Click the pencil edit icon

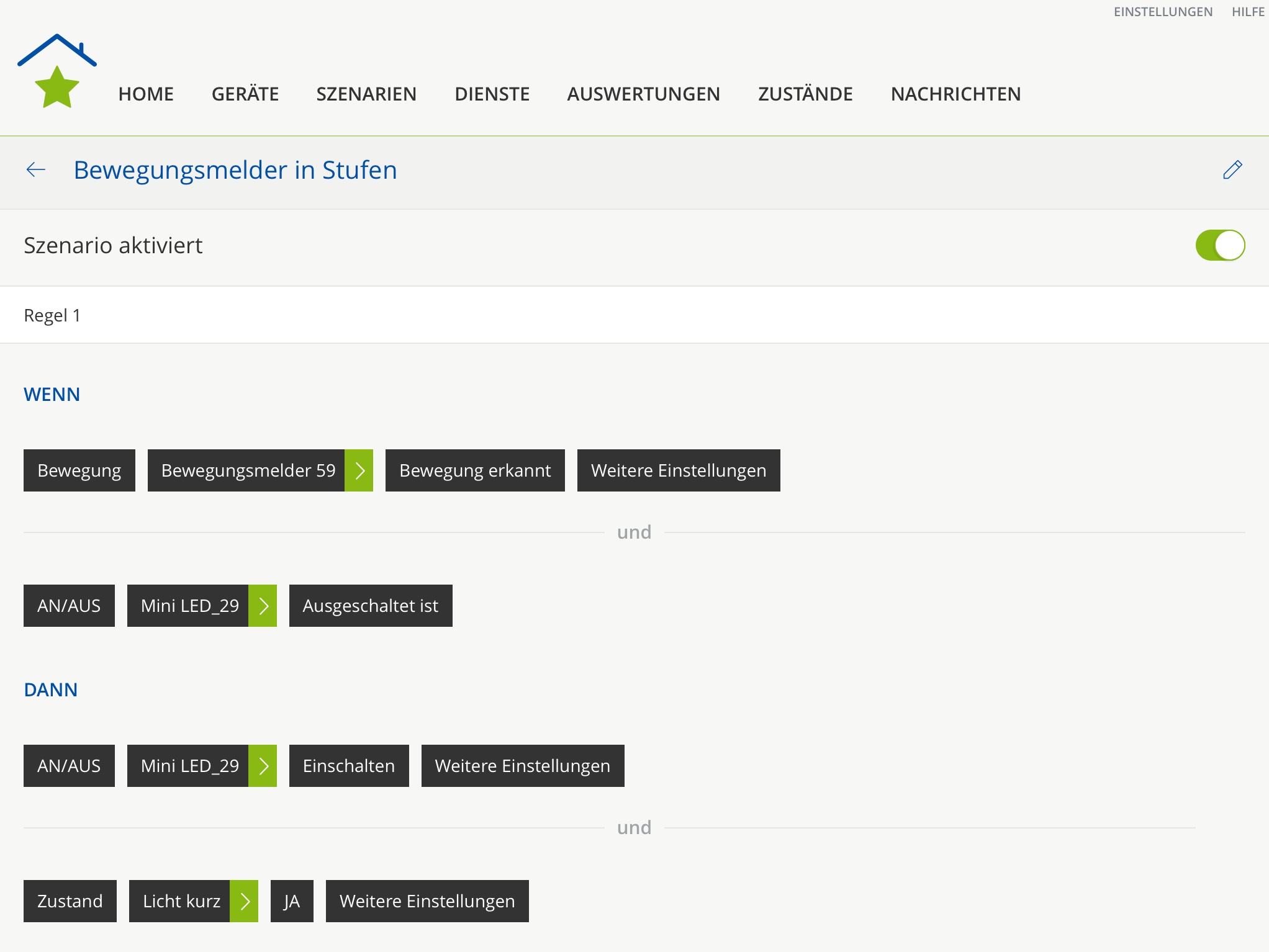pos(1232,169)
